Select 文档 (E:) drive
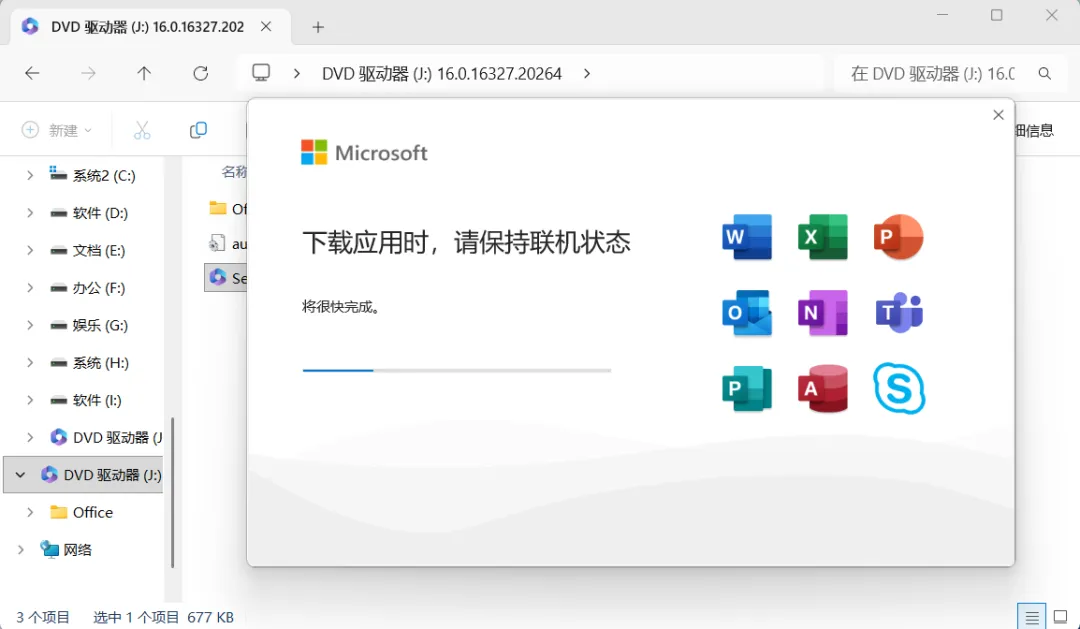 (87, 251)
